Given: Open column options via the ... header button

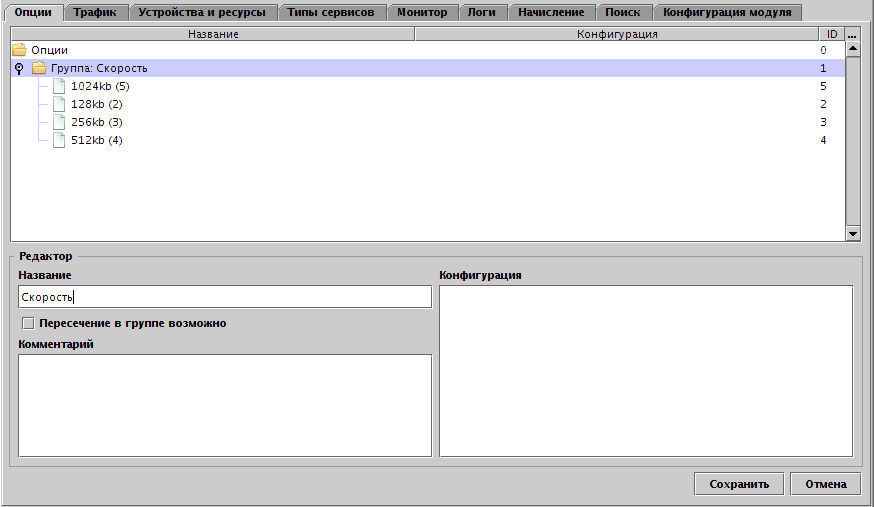Looking at the screenshot, I should coord(852,34).
